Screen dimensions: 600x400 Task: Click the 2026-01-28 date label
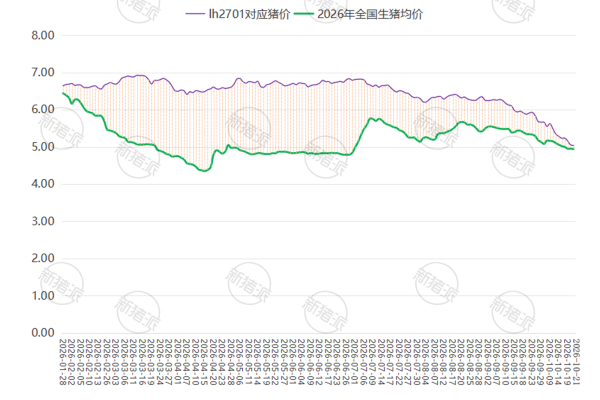point(63,362)
